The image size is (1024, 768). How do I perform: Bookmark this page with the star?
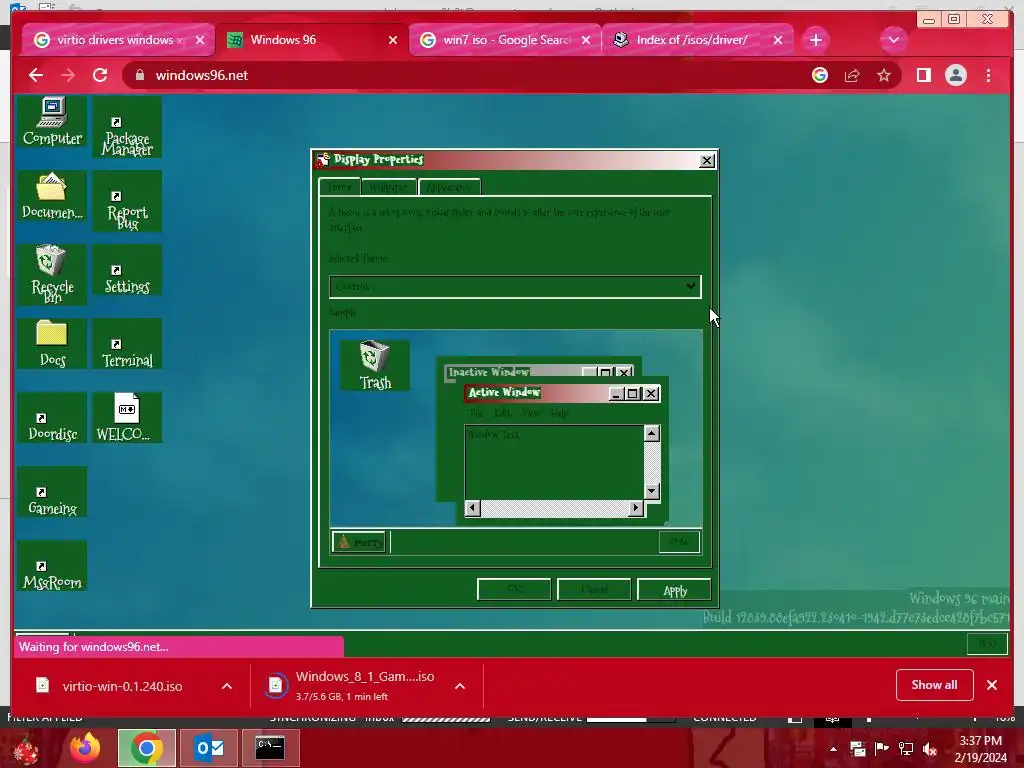pos(884,75)
